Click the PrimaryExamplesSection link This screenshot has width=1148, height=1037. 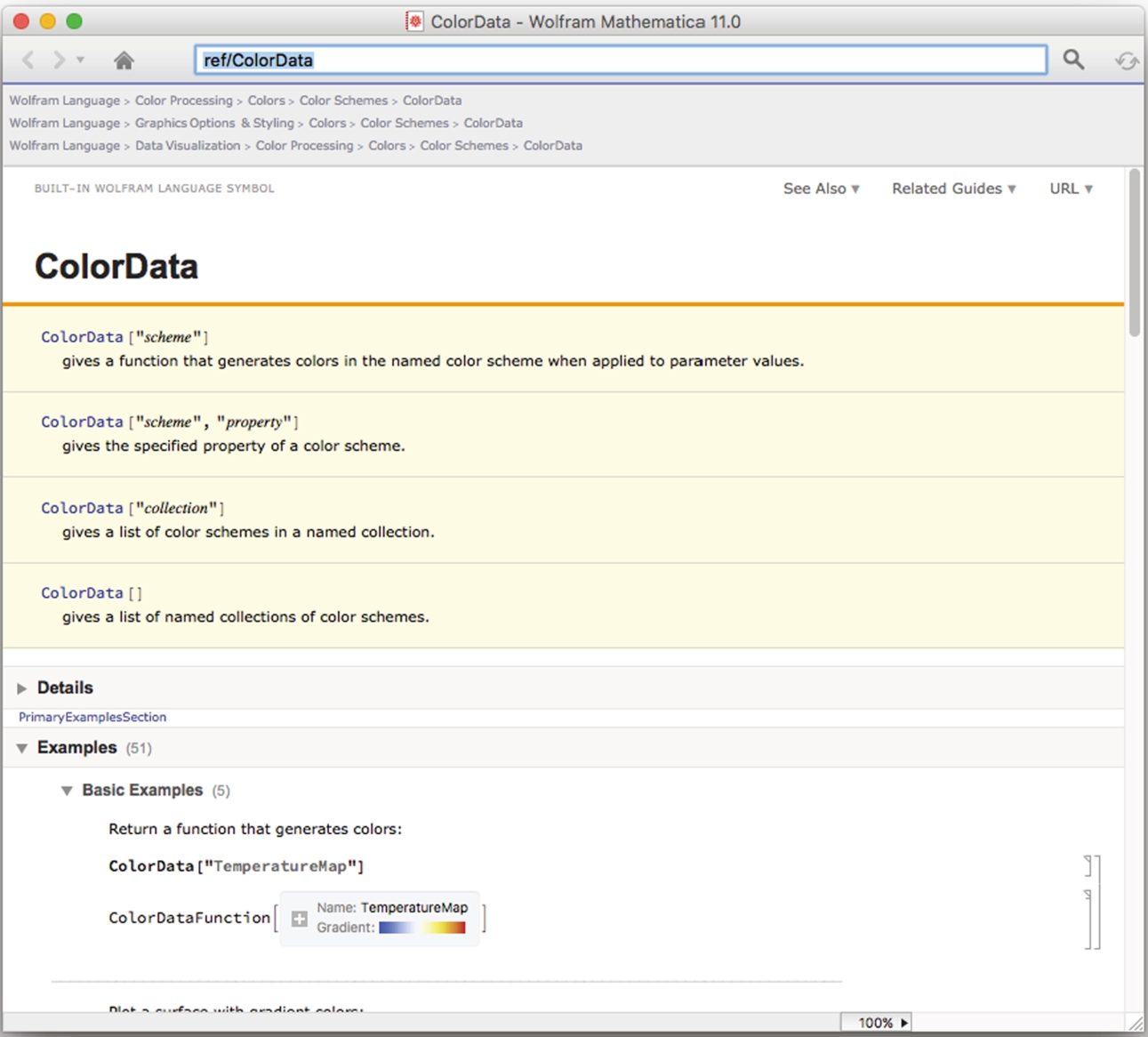click(92, 717)
